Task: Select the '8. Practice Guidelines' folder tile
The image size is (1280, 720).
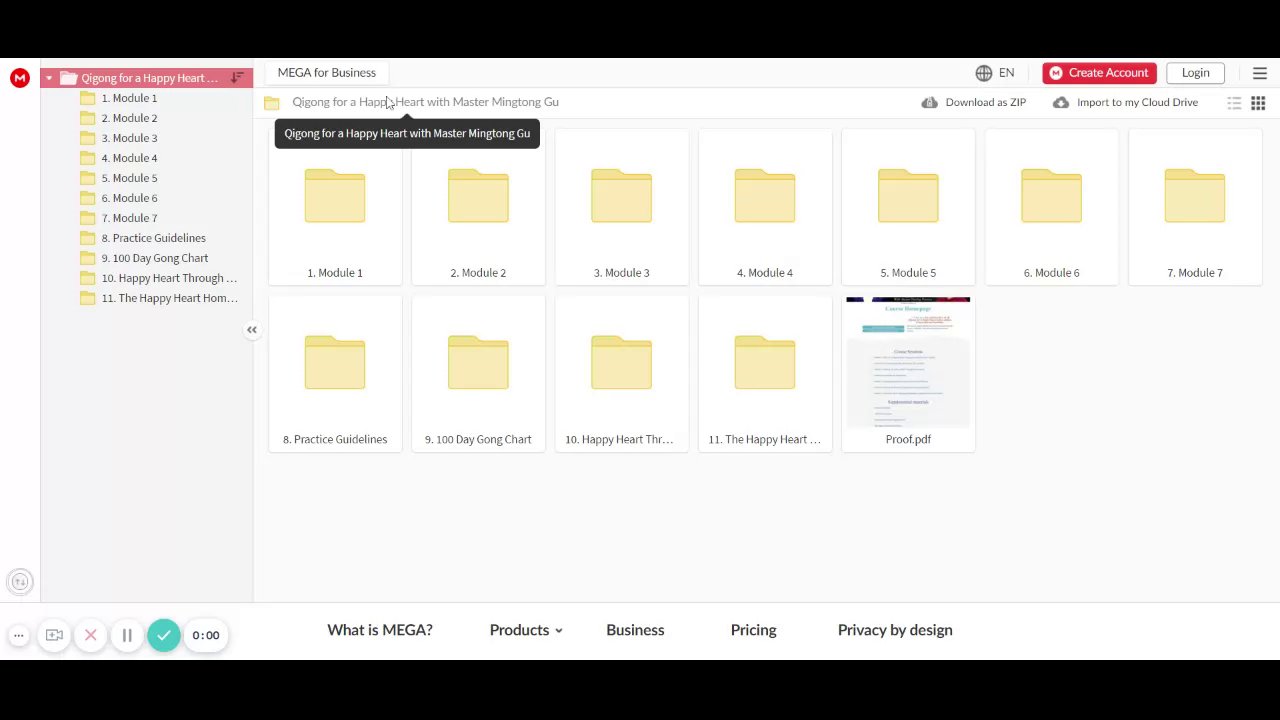Action: (335, 374)
